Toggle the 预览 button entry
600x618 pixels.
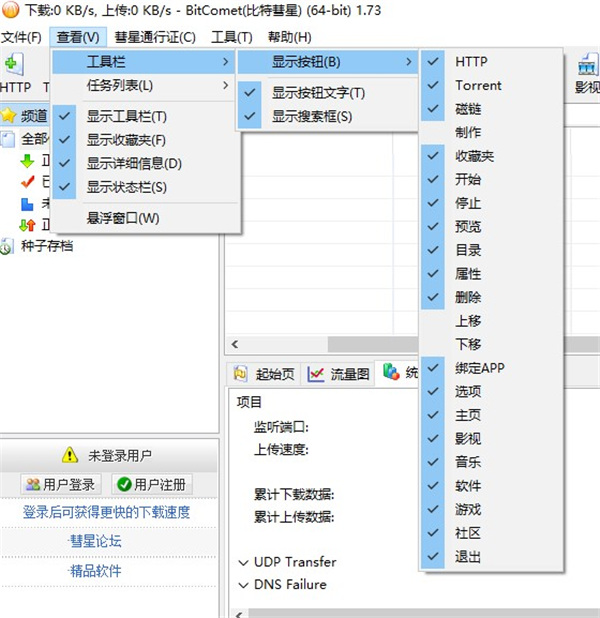tap(491, 227)
